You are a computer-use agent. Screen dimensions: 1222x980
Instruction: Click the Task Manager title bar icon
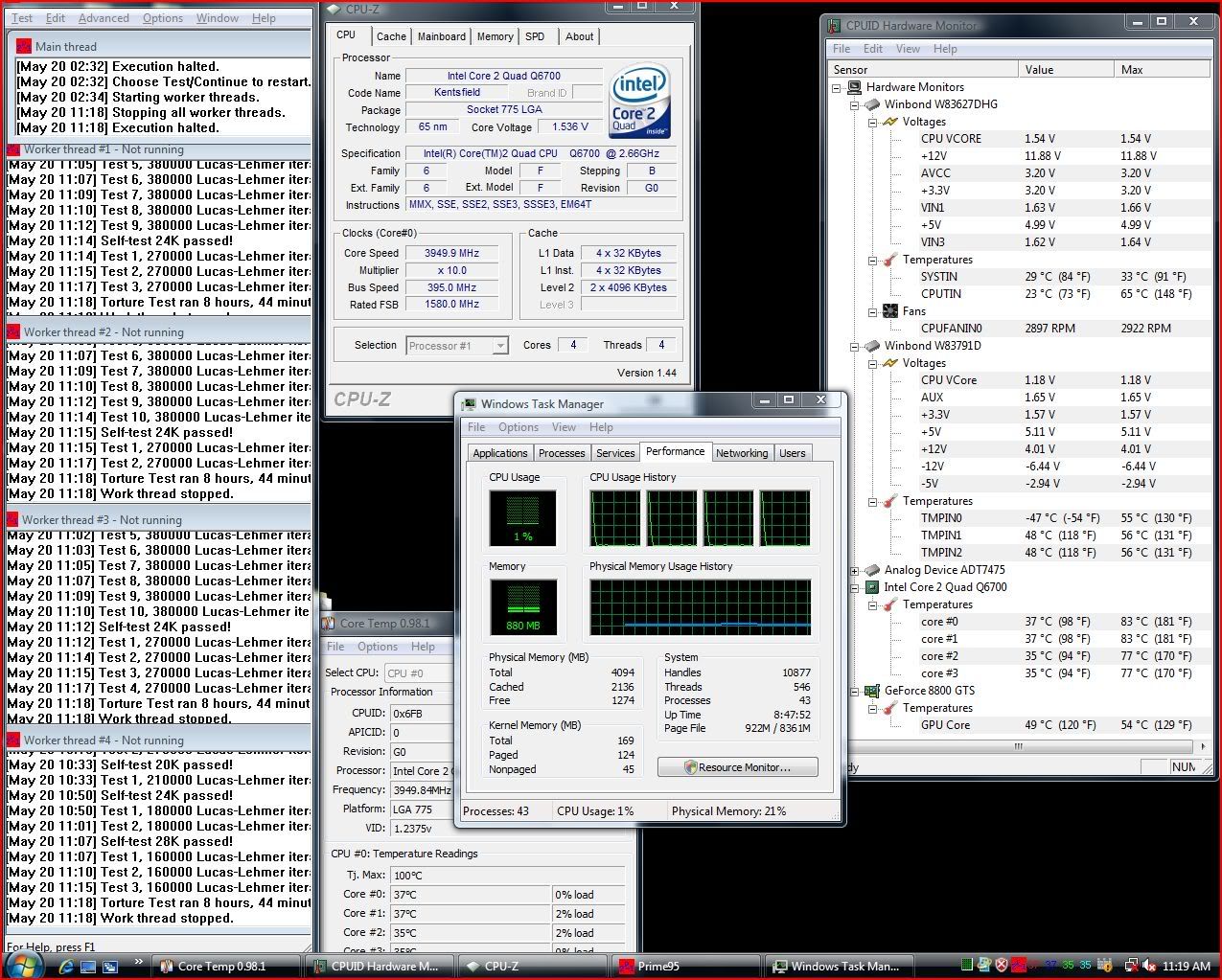(470, 404)
